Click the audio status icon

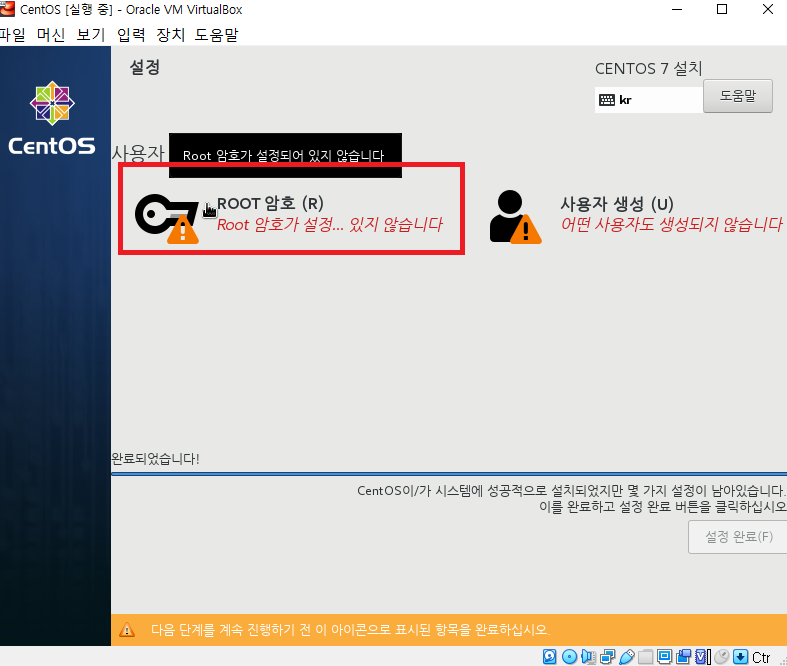coord(588,656)
